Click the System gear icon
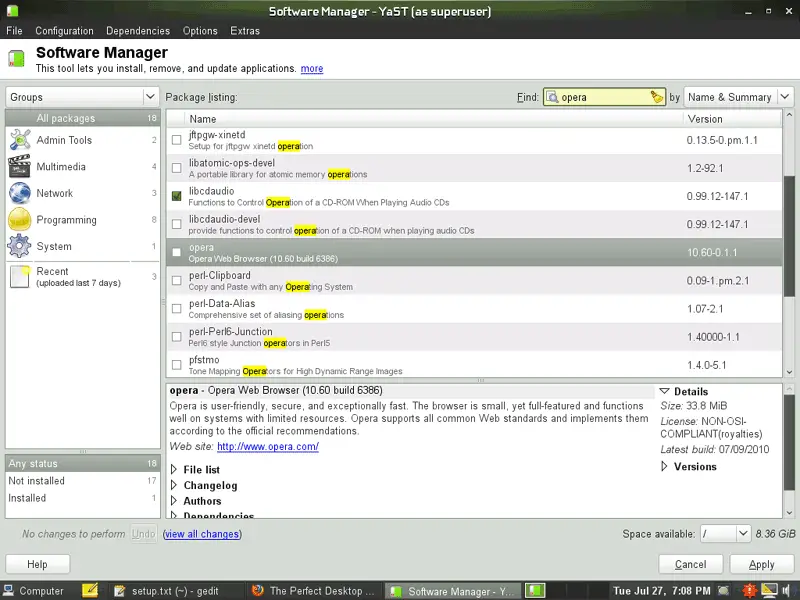The image size is (800, 600). click(20, 246)
